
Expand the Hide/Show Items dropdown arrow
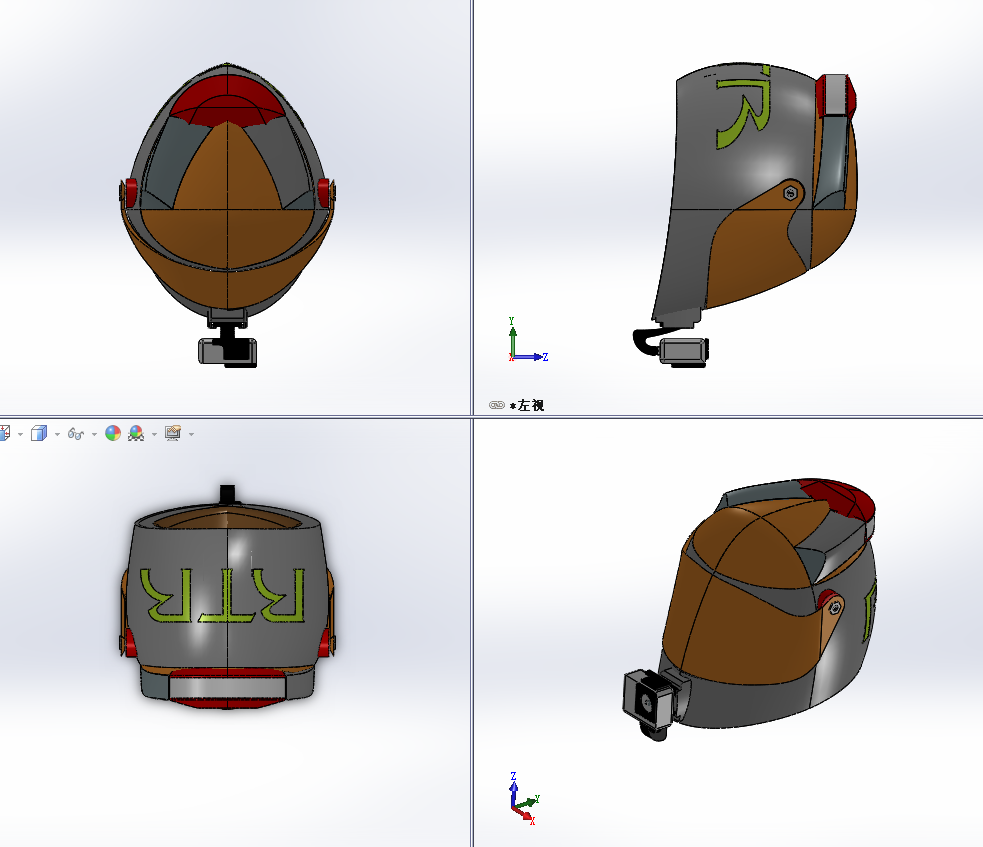click(94, 434)
